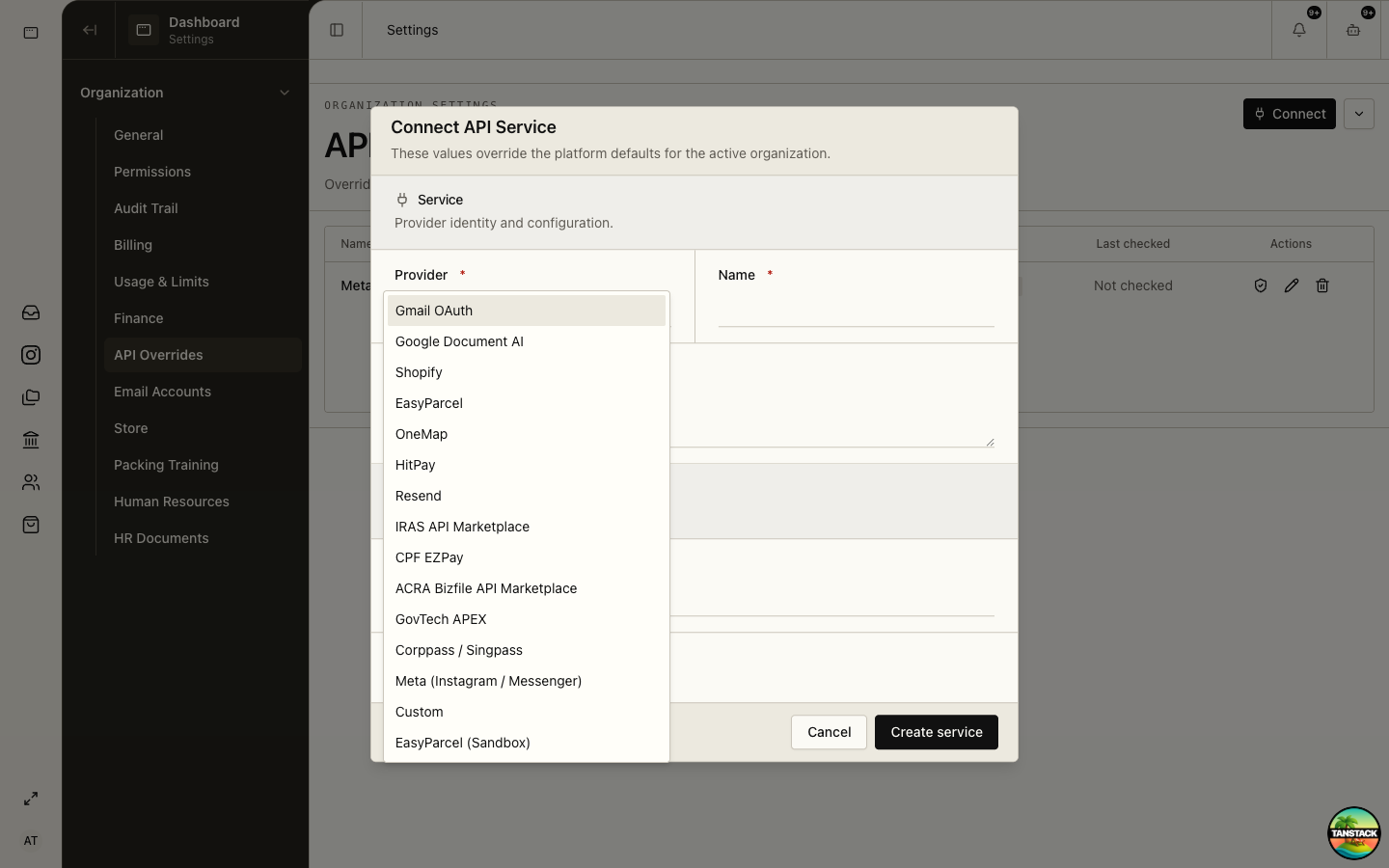Open the chevron dropdown beside Connect
This screenshot has height=868, width=1389.
pos(1359,114)
